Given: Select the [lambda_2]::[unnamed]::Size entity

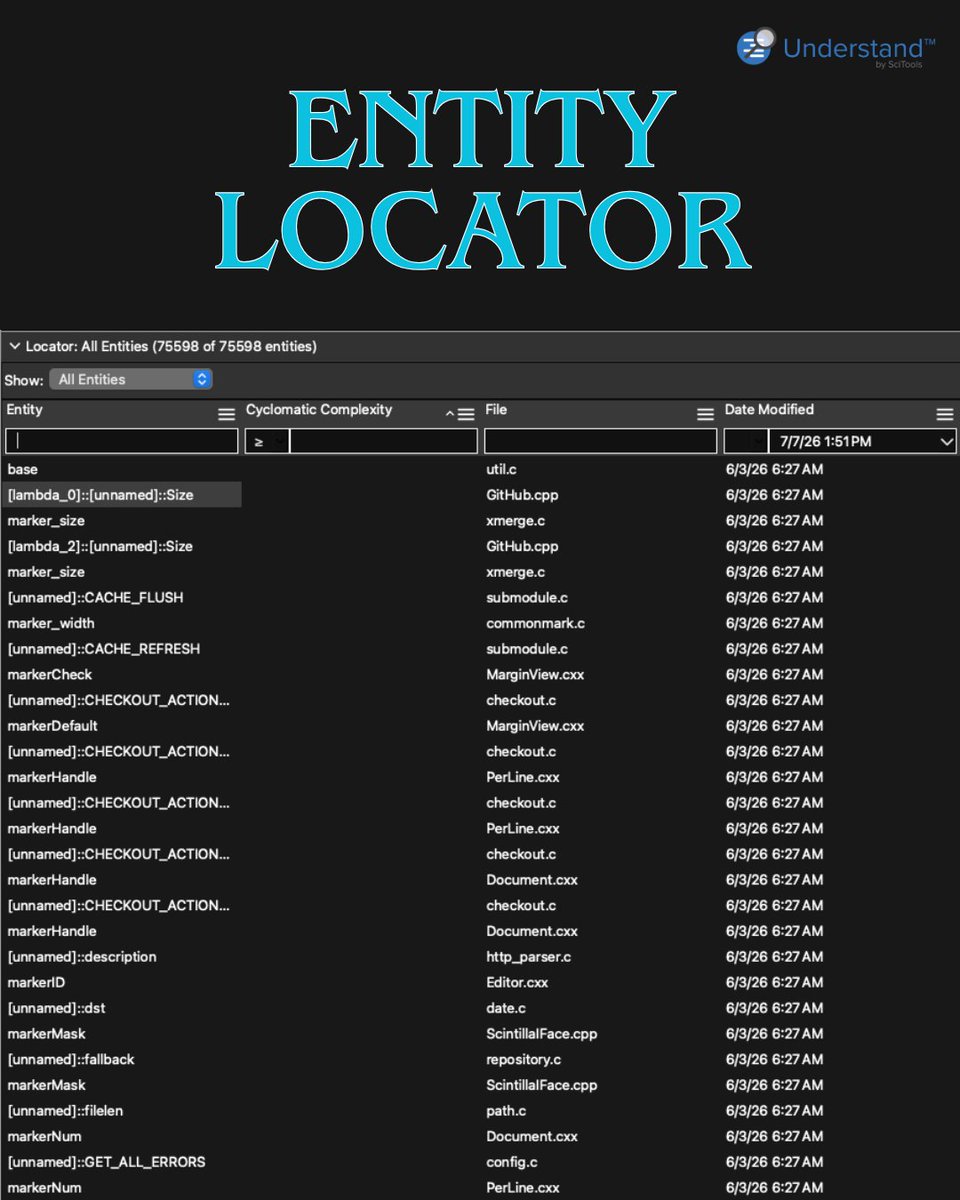Looking at the screenshot, I should click(x=100, y=546).
